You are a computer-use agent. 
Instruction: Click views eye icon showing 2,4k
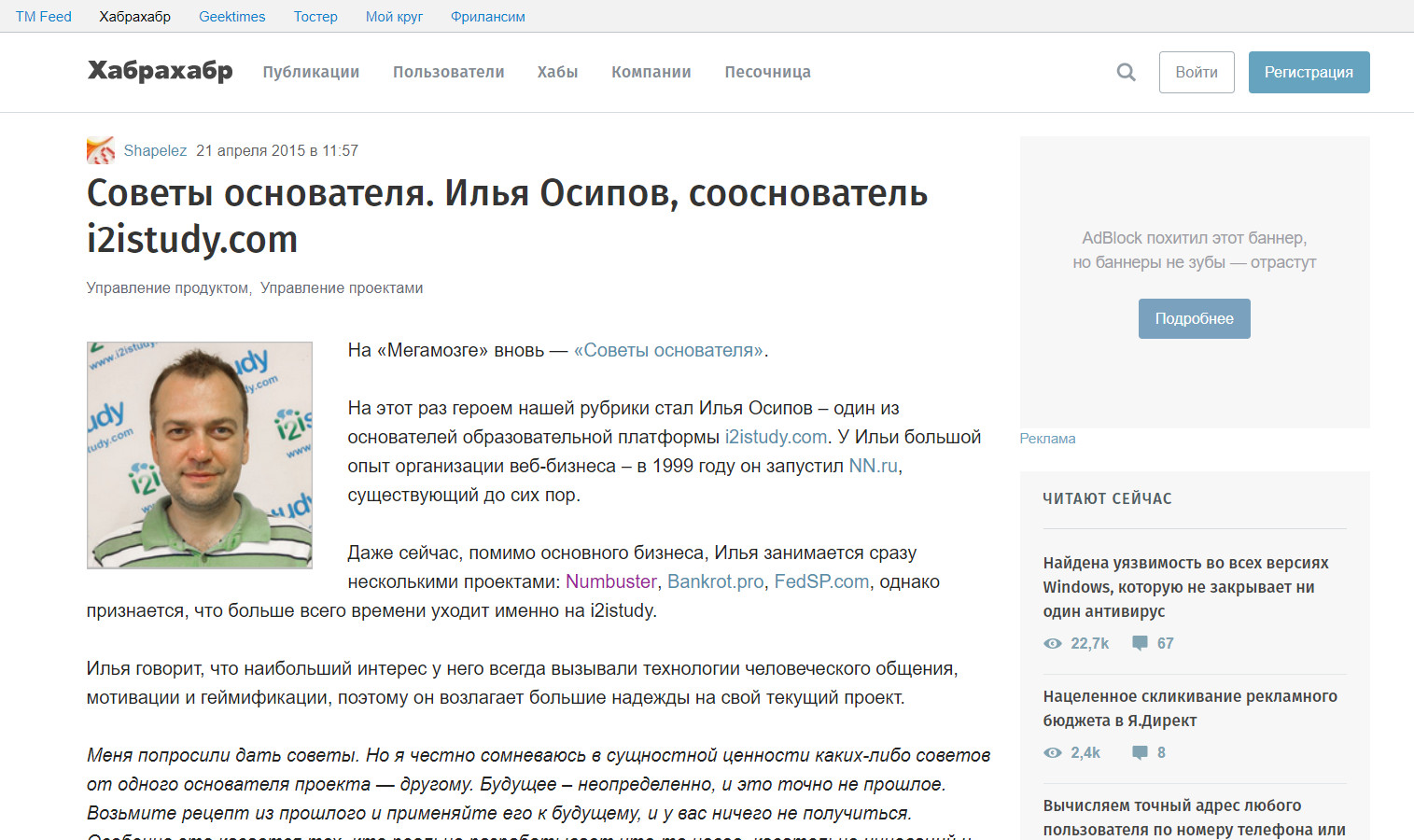click(x=1053, y=752)
